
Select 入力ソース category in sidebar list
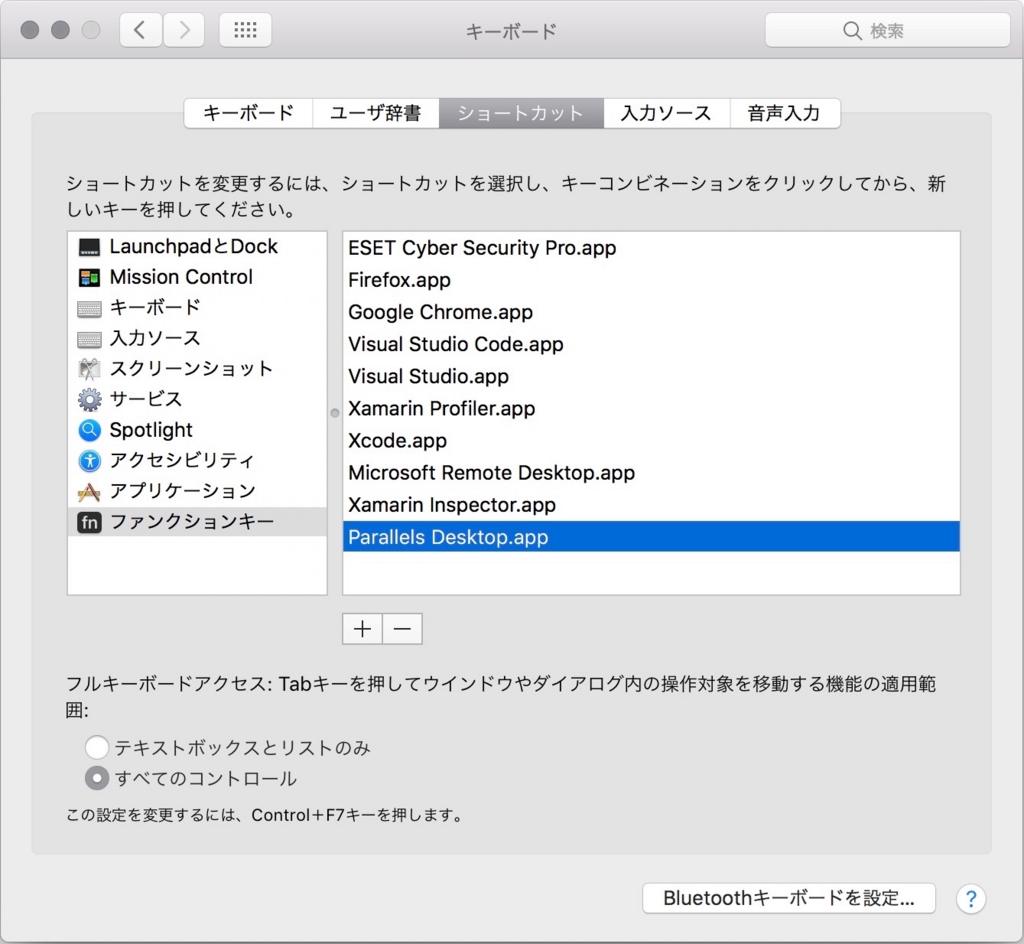(197, 338)
